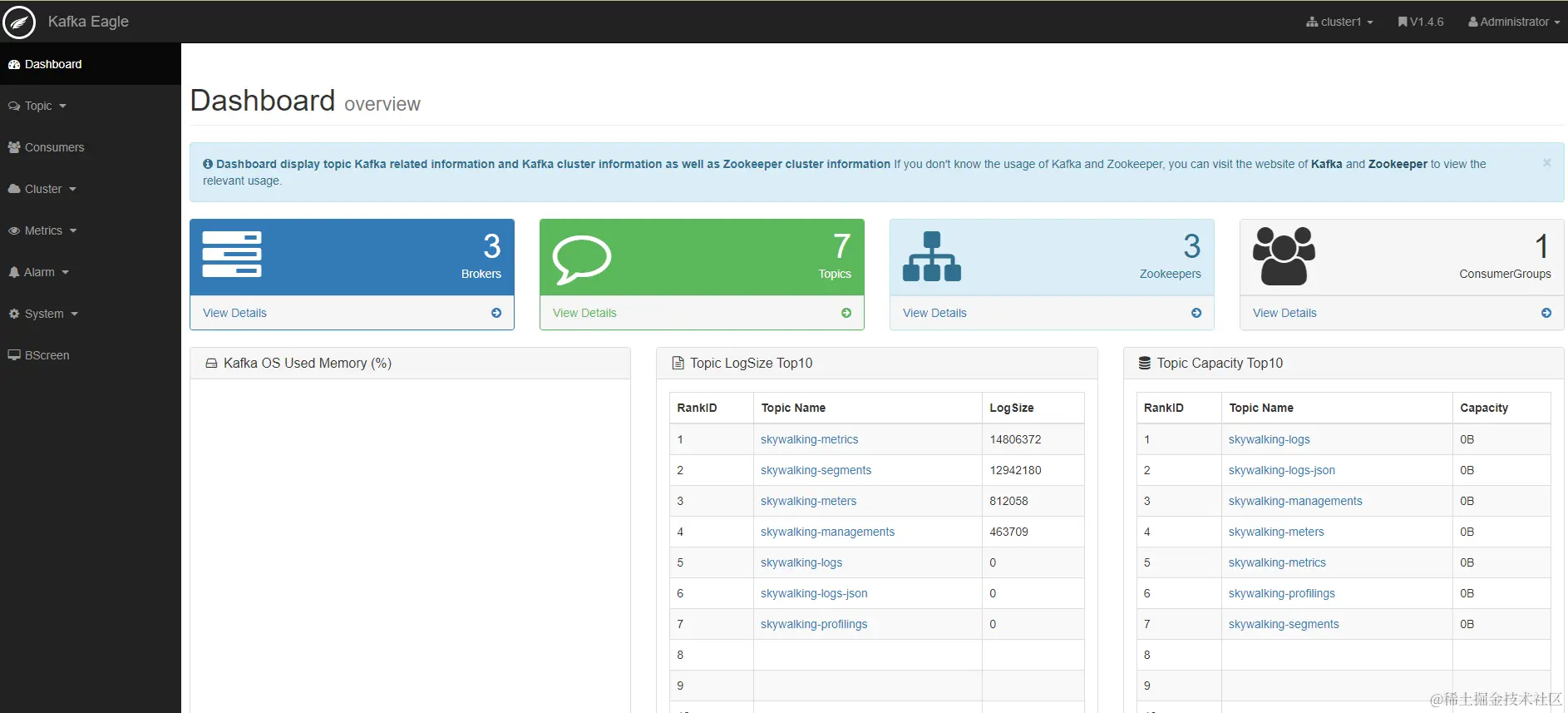Click the Alarm bell icon in sidebar
The image size is (1568, 713).
(x=14, y=272)
